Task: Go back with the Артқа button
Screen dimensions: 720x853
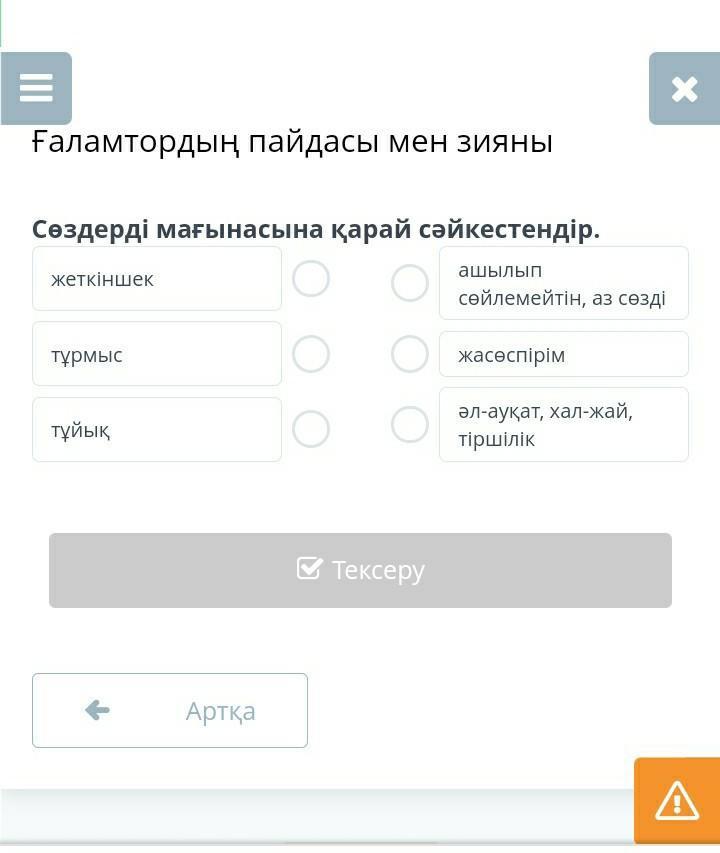Action: [x=170, y=710]
